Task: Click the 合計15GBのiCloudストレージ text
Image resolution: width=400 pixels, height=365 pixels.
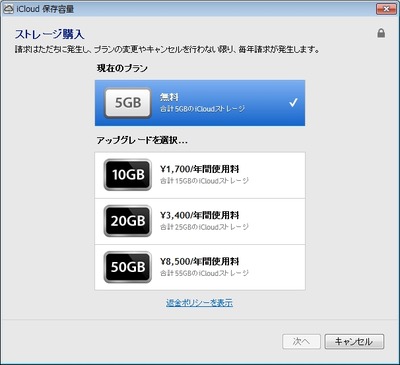Action: (x=204, y=181)
